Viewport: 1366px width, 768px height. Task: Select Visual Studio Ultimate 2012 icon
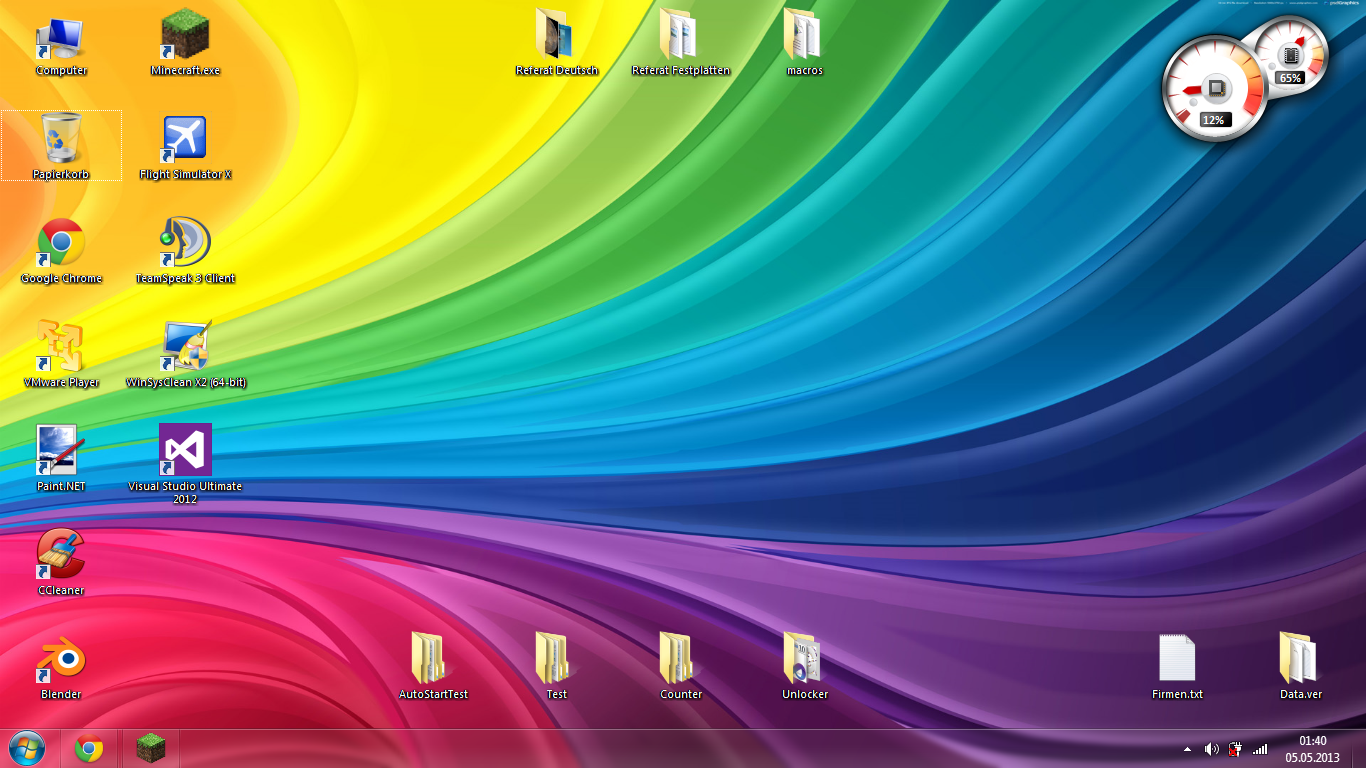185,452
